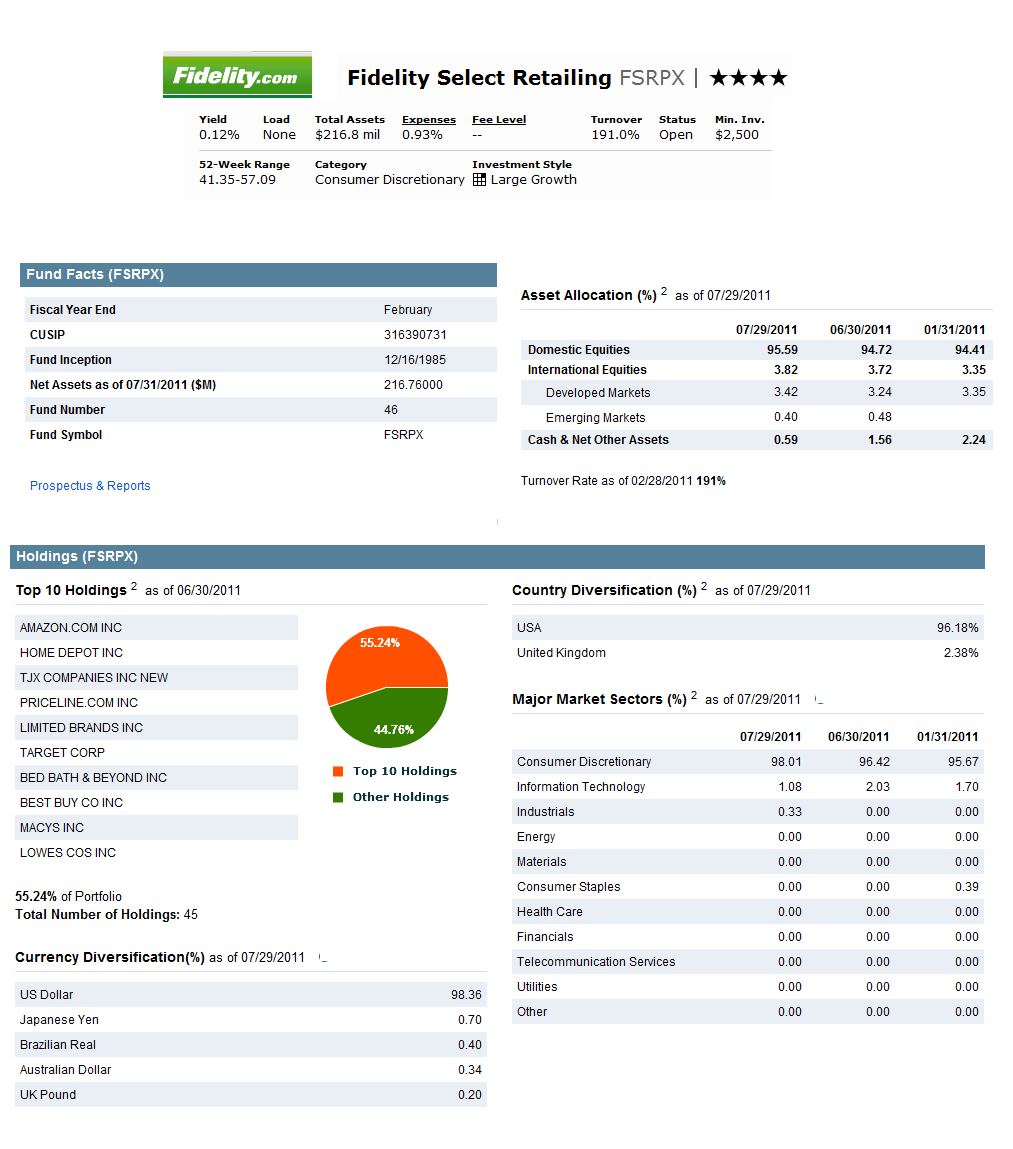Click the Fund Facts (FSRPX) header
Viewport: 1013px width, 1149px height.
pos(258,275)
